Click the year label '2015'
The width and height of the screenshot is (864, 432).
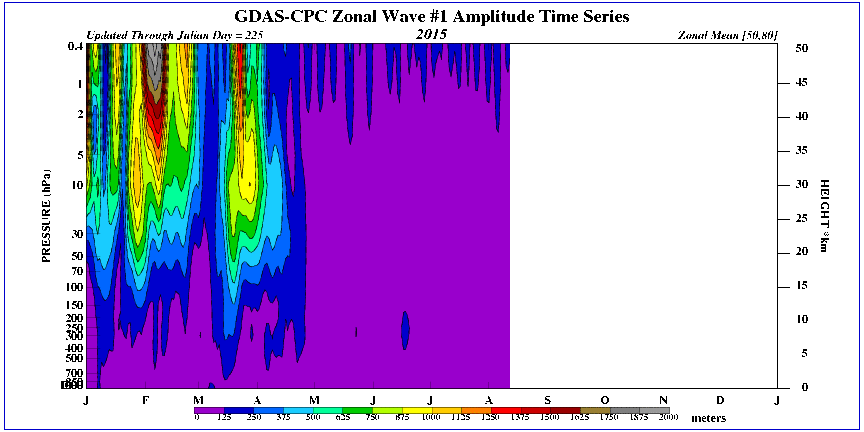(431, 35)
